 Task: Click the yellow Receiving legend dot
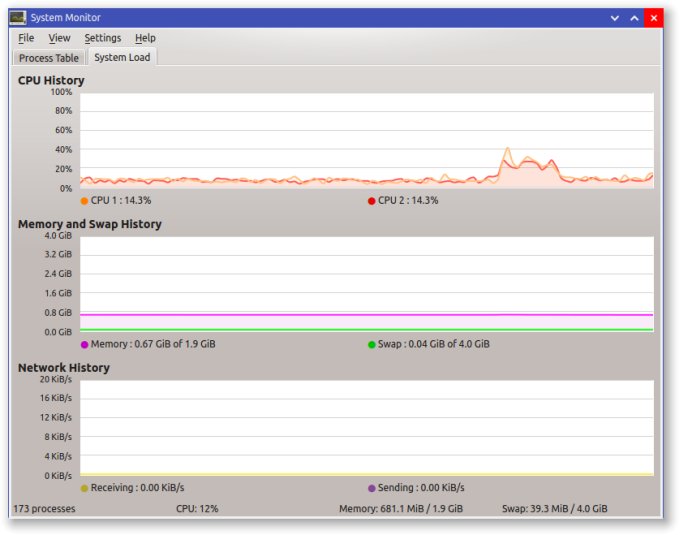pyautogui.click(x=84, y=488)
